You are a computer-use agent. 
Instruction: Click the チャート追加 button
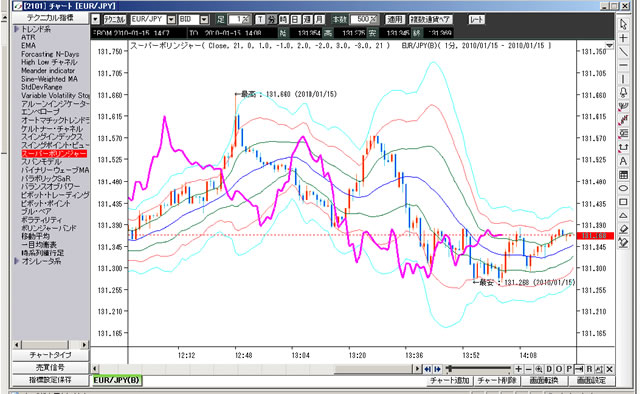449,381
